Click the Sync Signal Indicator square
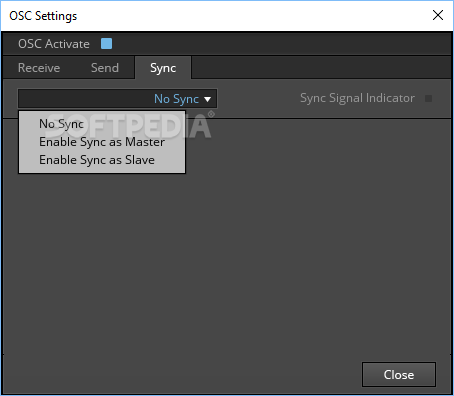 [429, 98]
